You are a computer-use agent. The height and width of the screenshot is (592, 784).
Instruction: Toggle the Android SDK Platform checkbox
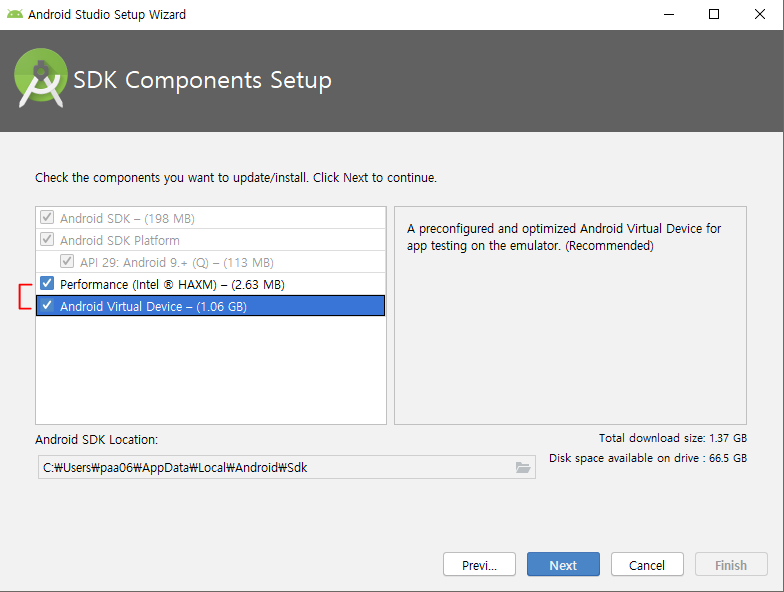(47, 240)
